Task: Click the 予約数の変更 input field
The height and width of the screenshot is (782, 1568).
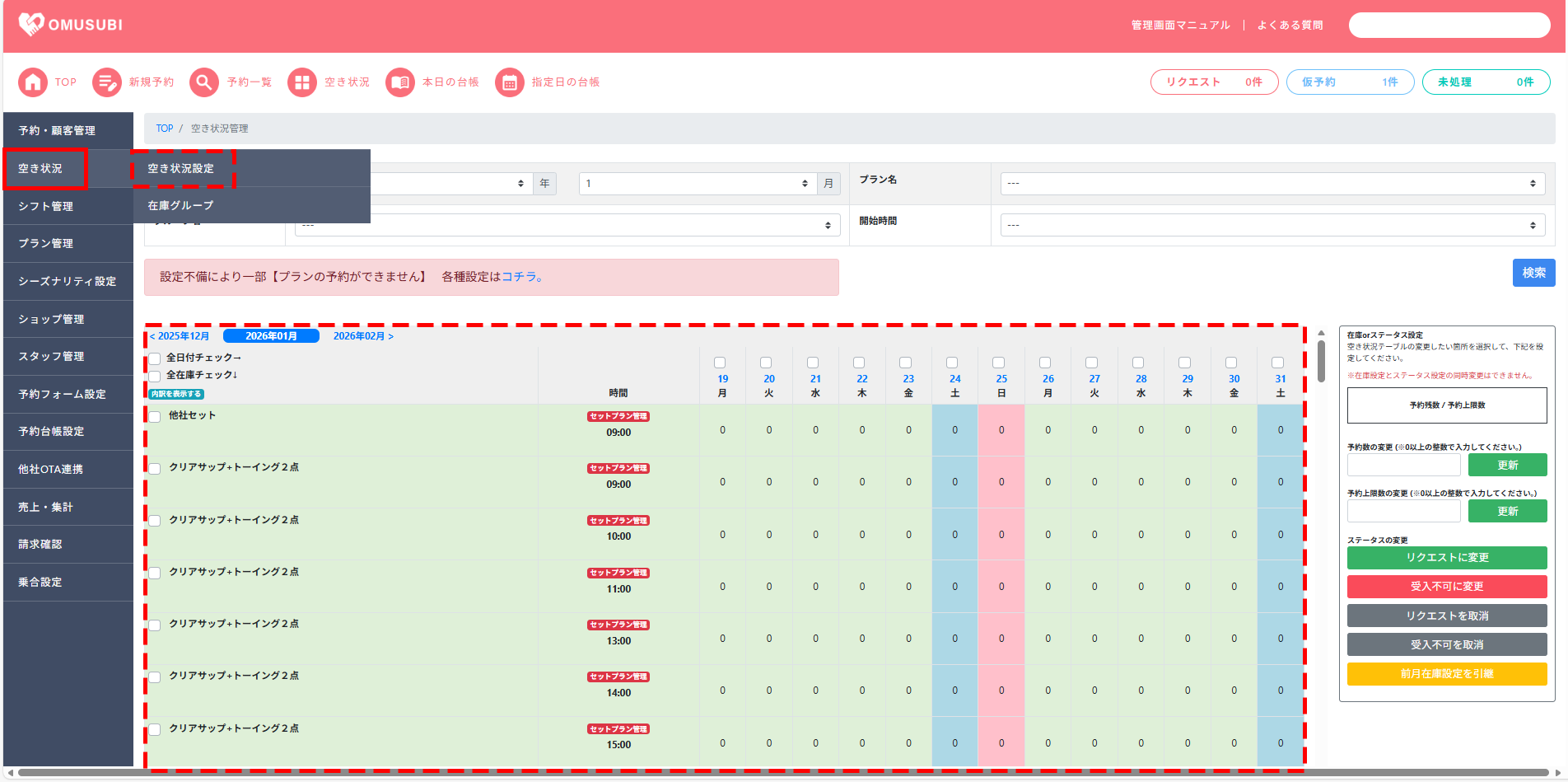Action: [1403, 466]
